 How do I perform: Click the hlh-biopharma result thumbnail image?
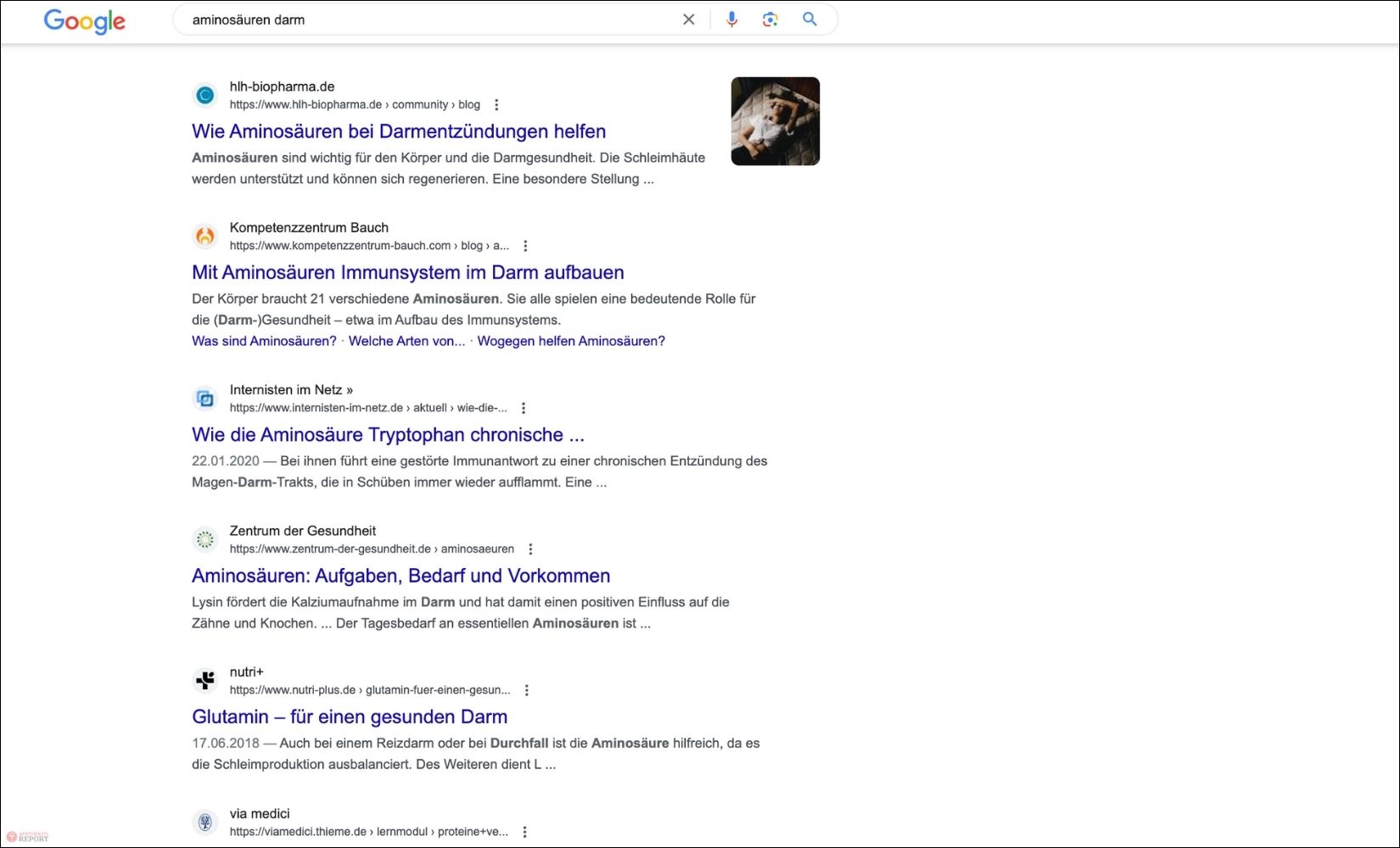pyautogui.click(x=776, y=121)
